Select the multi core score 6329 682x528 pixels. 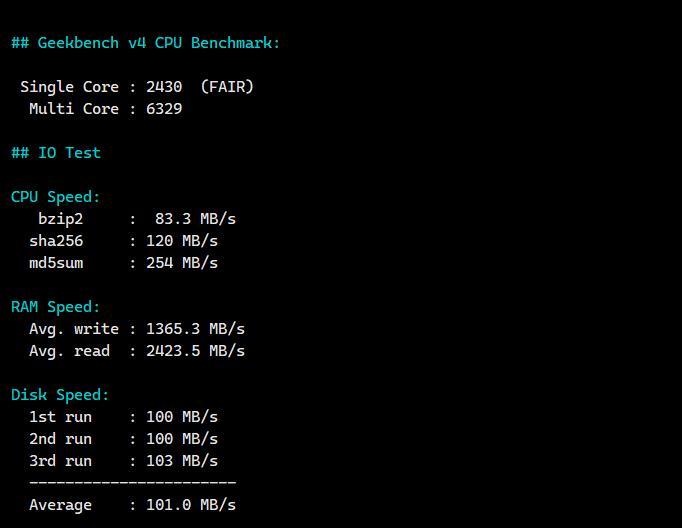164,109
